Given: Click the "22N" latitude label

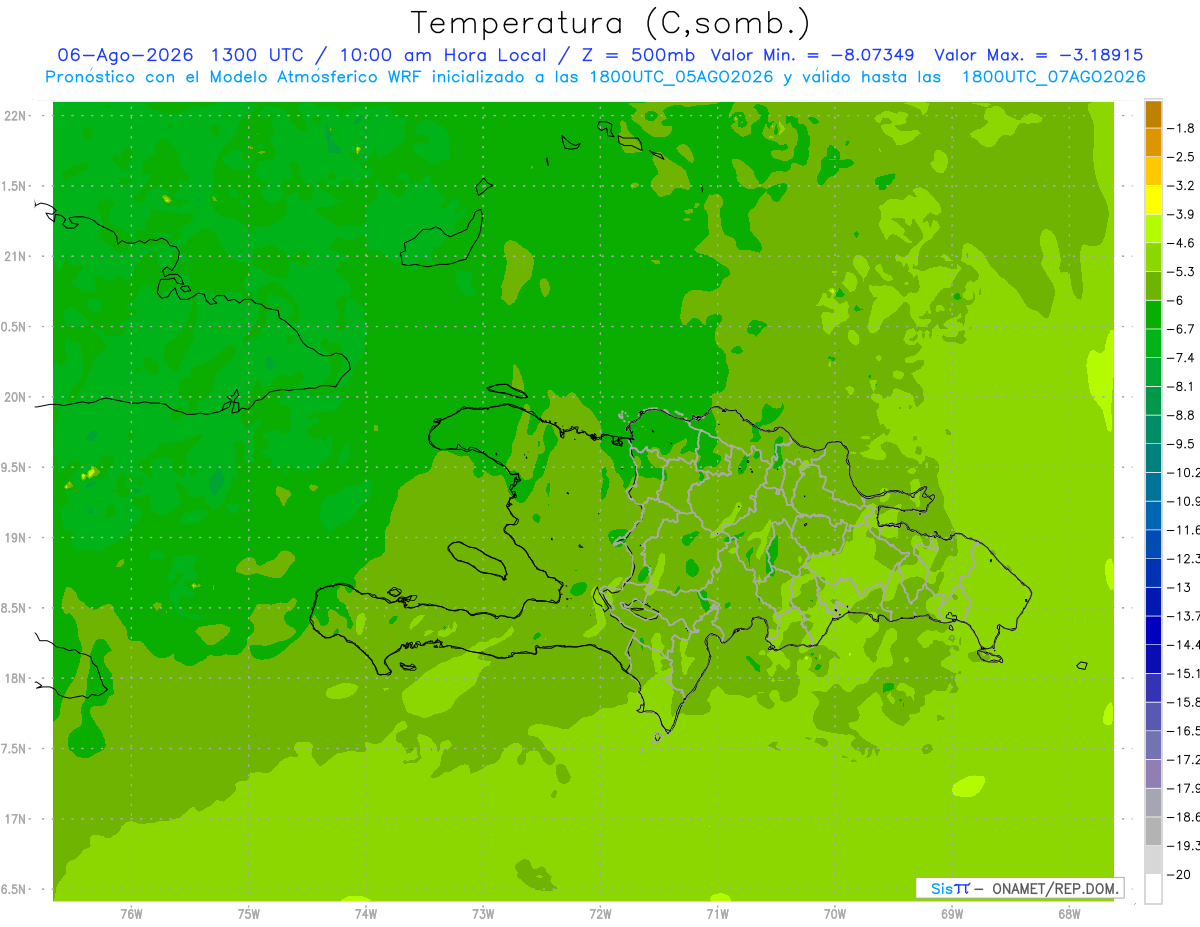Looking at the screenshot, I should pos(16,116).
